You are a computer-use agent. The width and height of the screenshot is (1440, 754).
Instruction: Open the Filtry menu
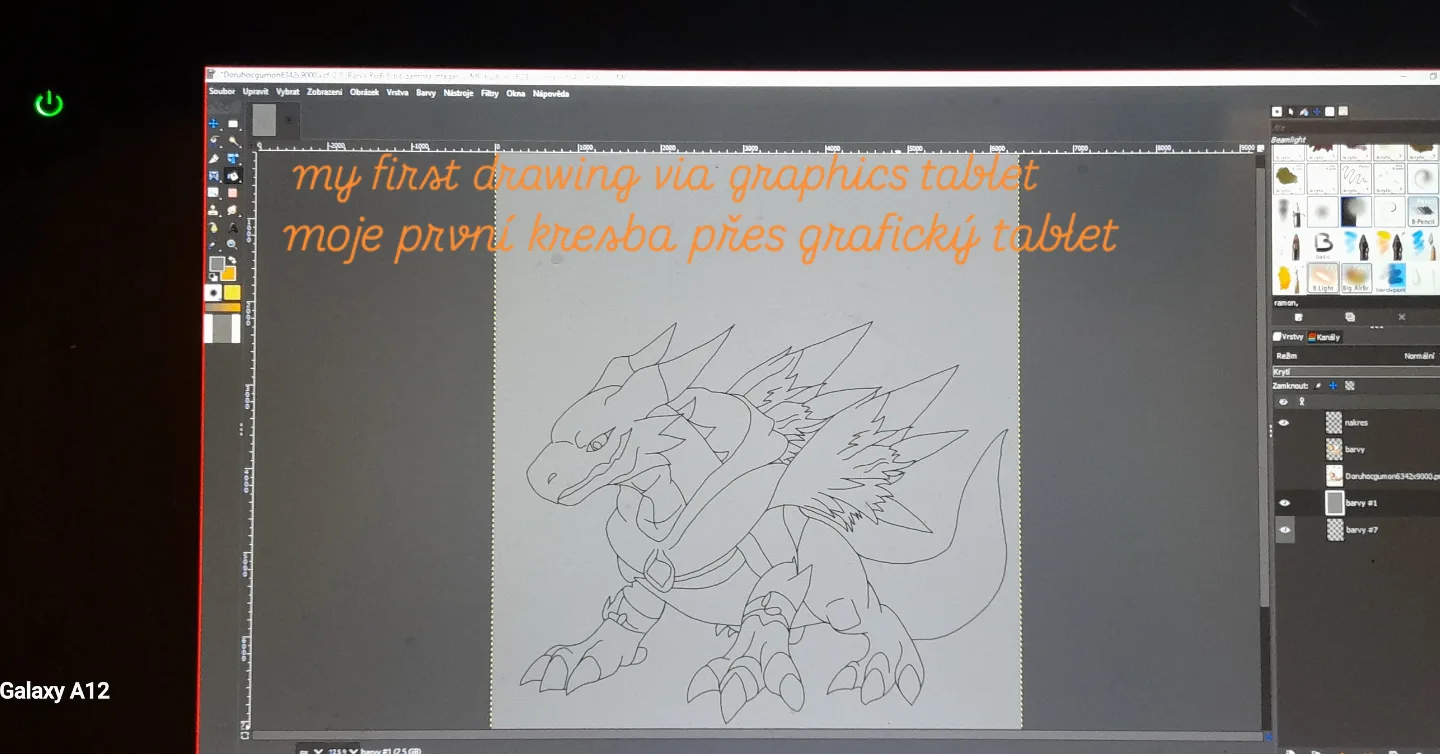490,93
